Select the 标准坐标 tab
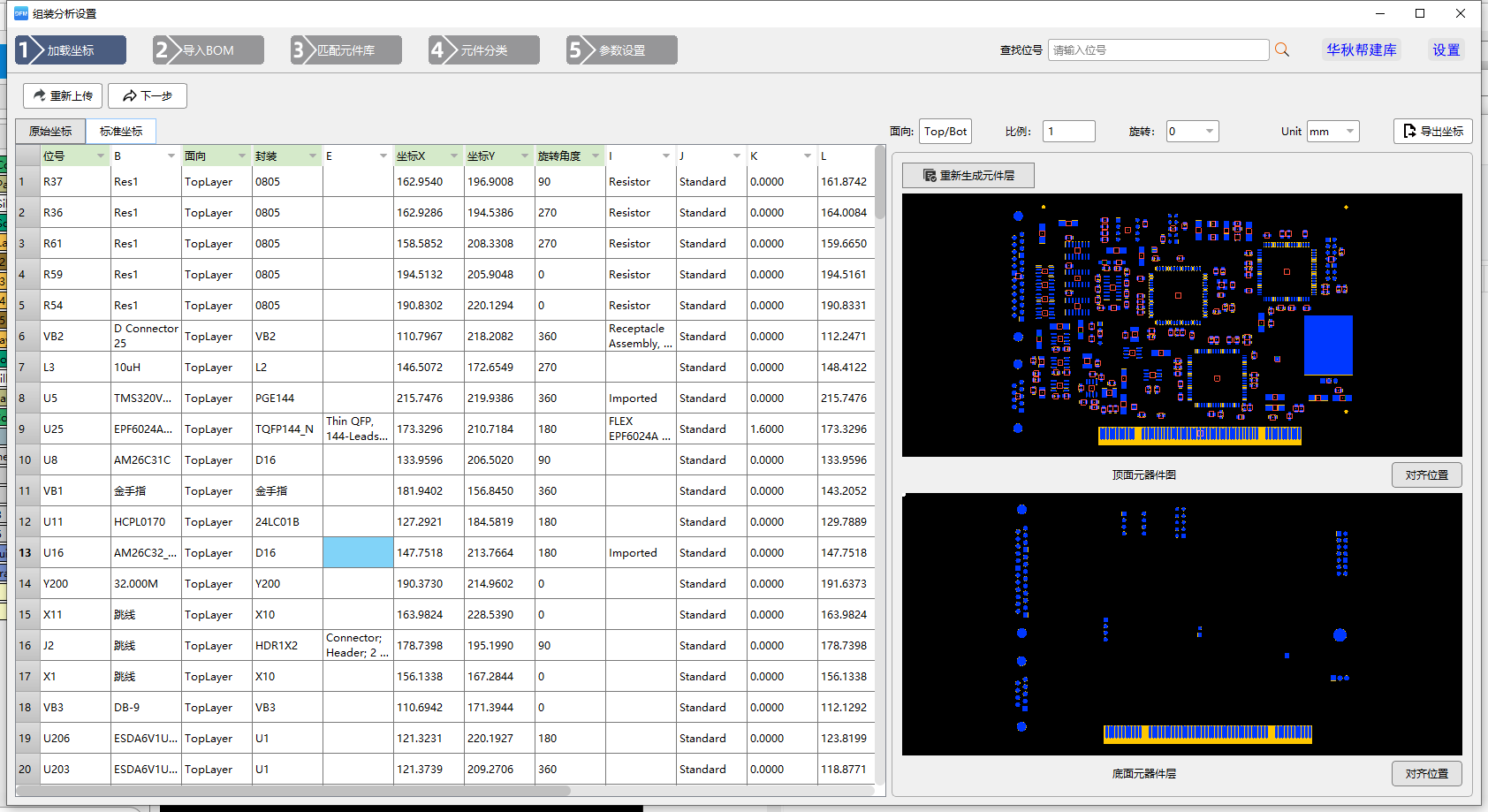 point(121,131)
